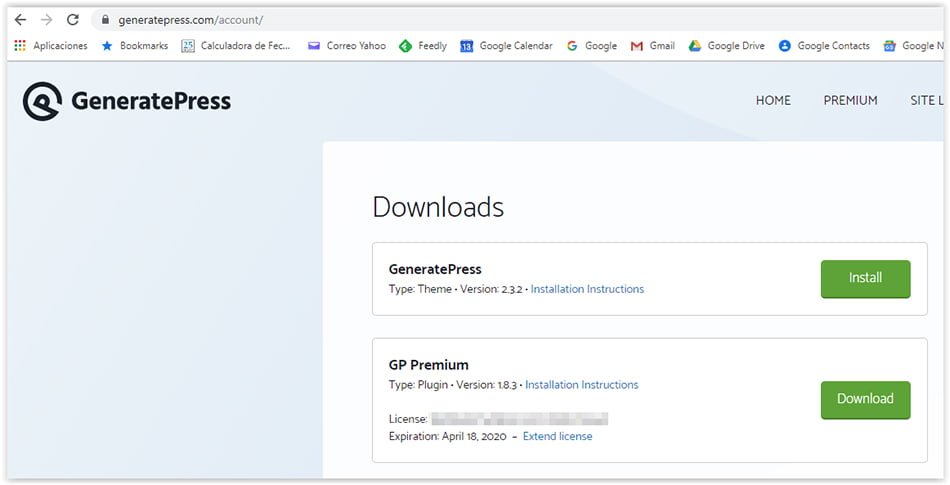Image resolution: width=950 pixels, height=485 pixels.
Task: Reload the page with the refresh icon
Action: coord(73,20)
